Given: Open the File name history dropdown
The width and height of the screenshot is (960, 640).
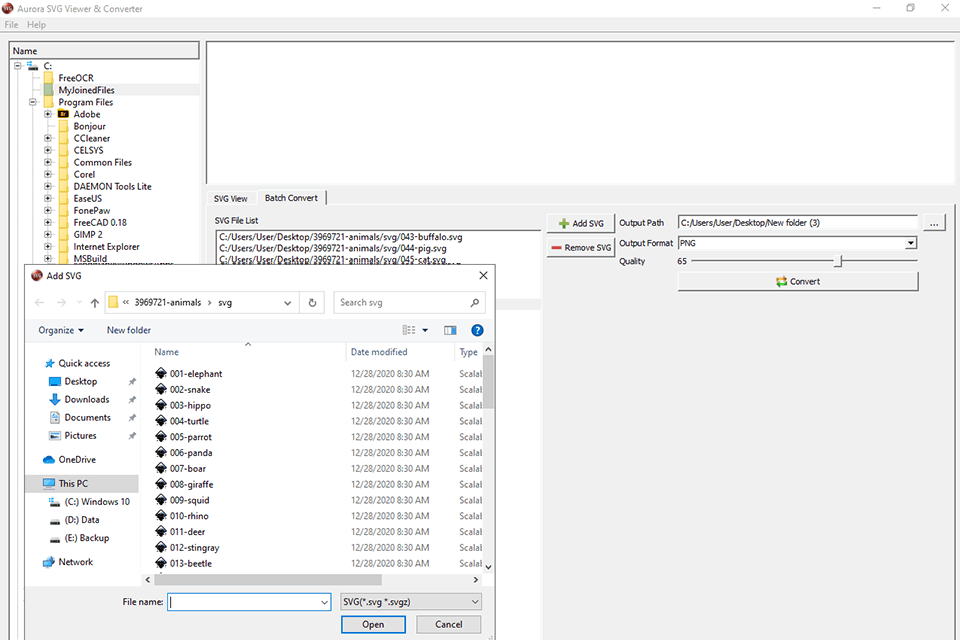Looking at the screenshot, I should point(324,602).
